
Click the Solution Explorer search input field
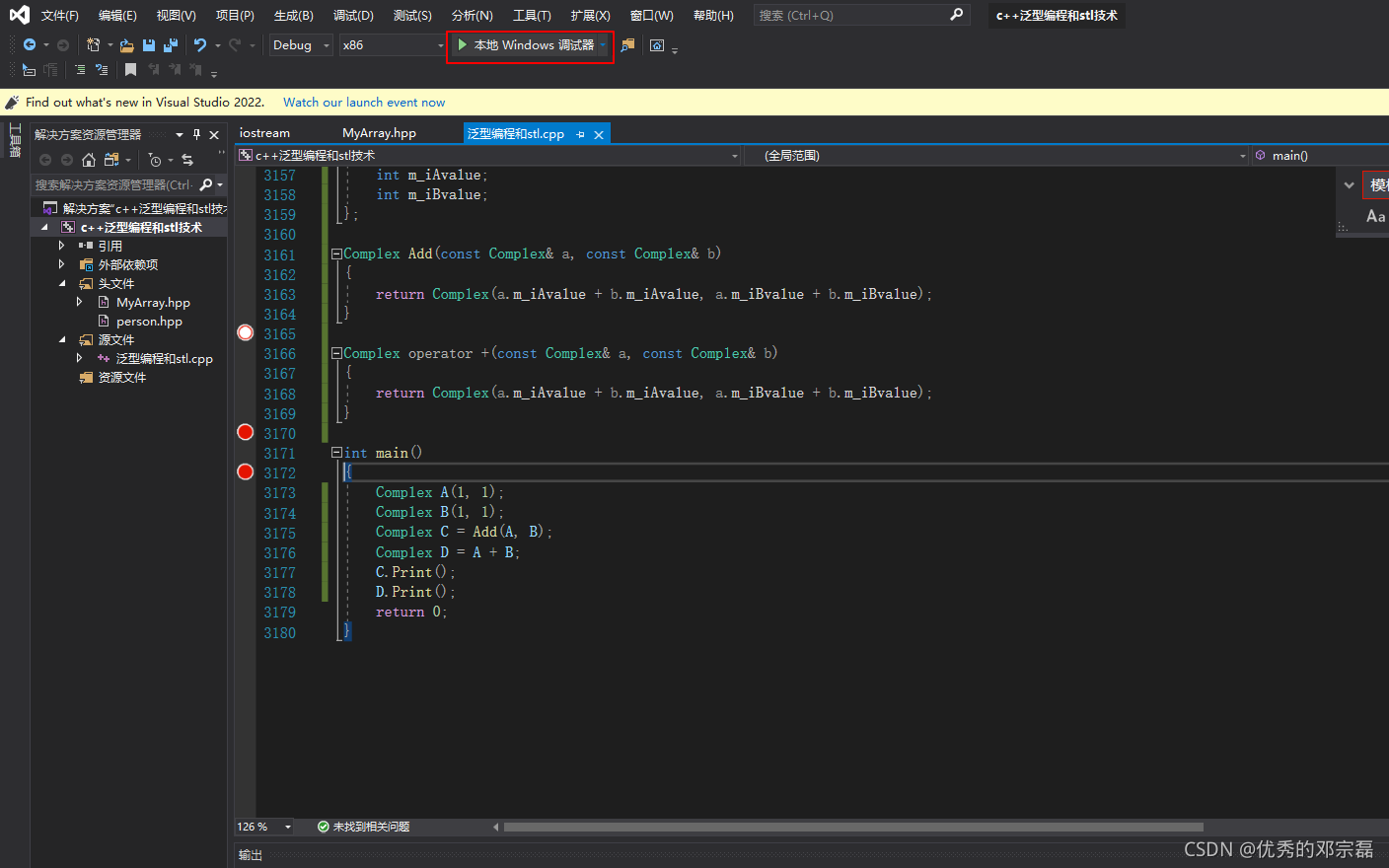coord(113,184)
